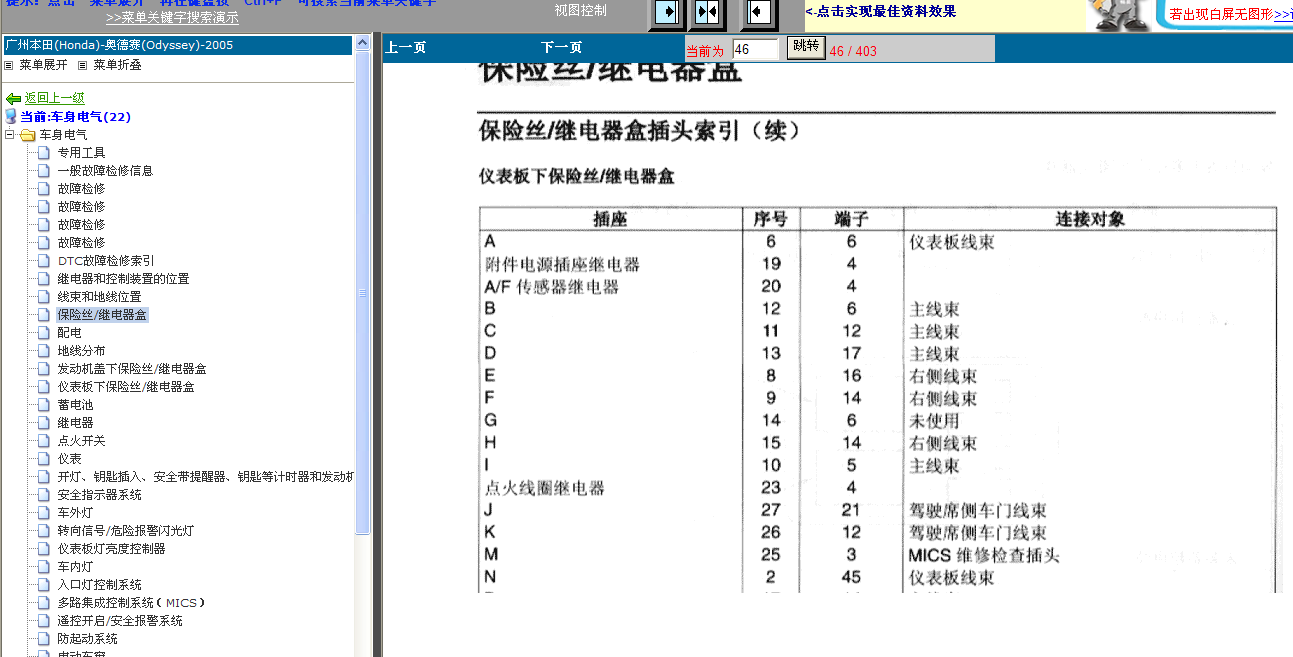This screenshot has width=1293, height=657.
Task: Click the 插座 table column header
Action: pyautogui.click(x=610, y=219)
